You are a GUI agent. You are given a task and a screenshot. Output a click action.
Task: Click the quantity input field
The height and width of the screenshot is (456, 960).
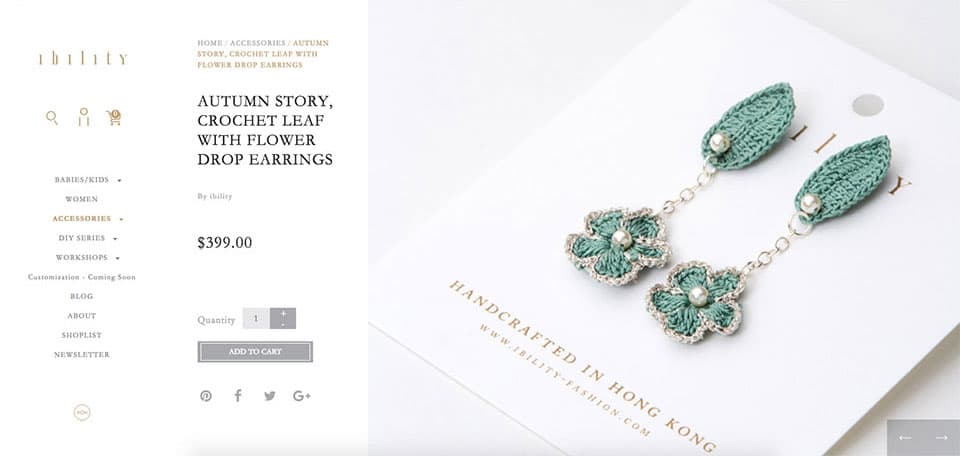pos(256,318)
